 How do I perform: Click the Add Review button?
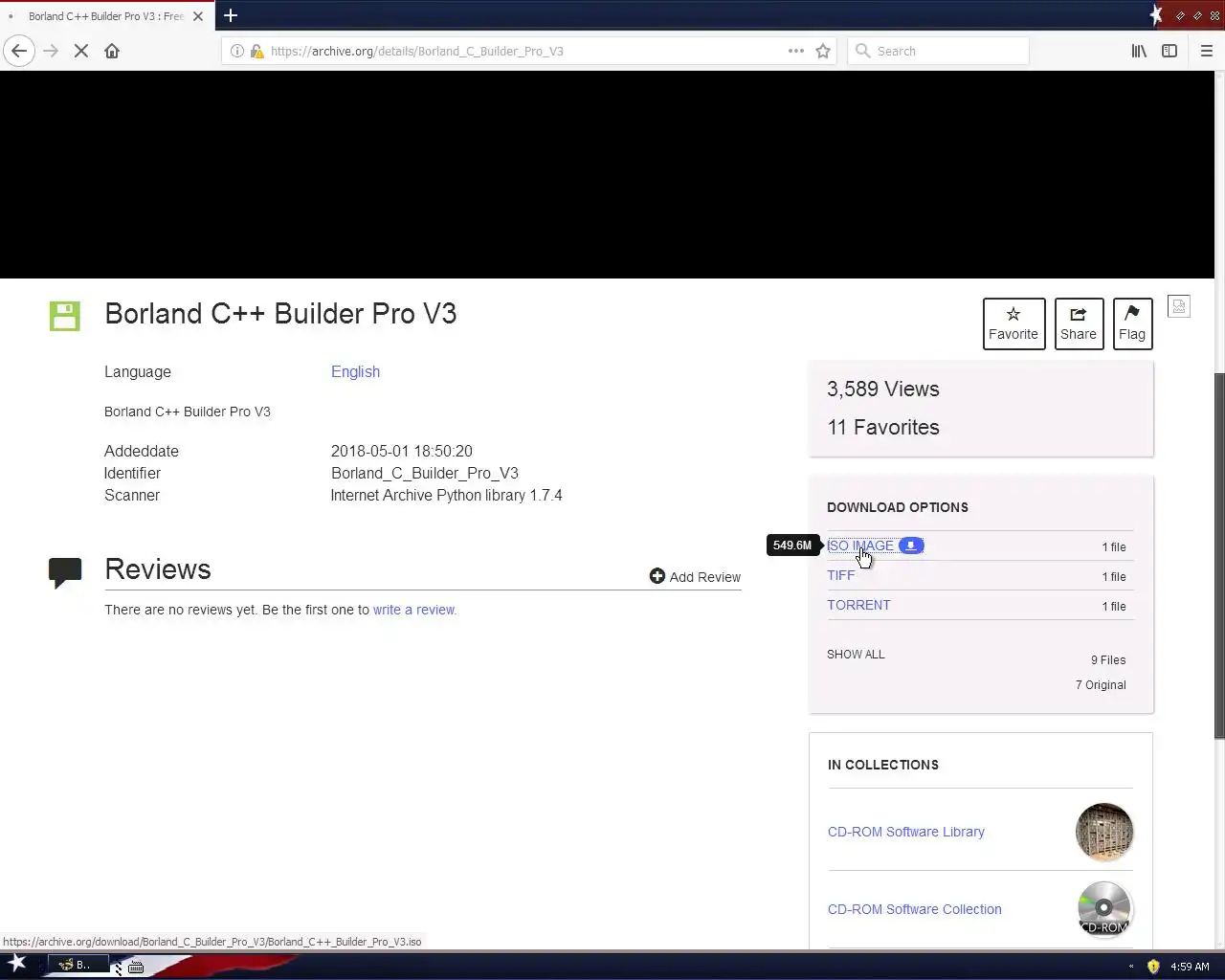(695, 576)
